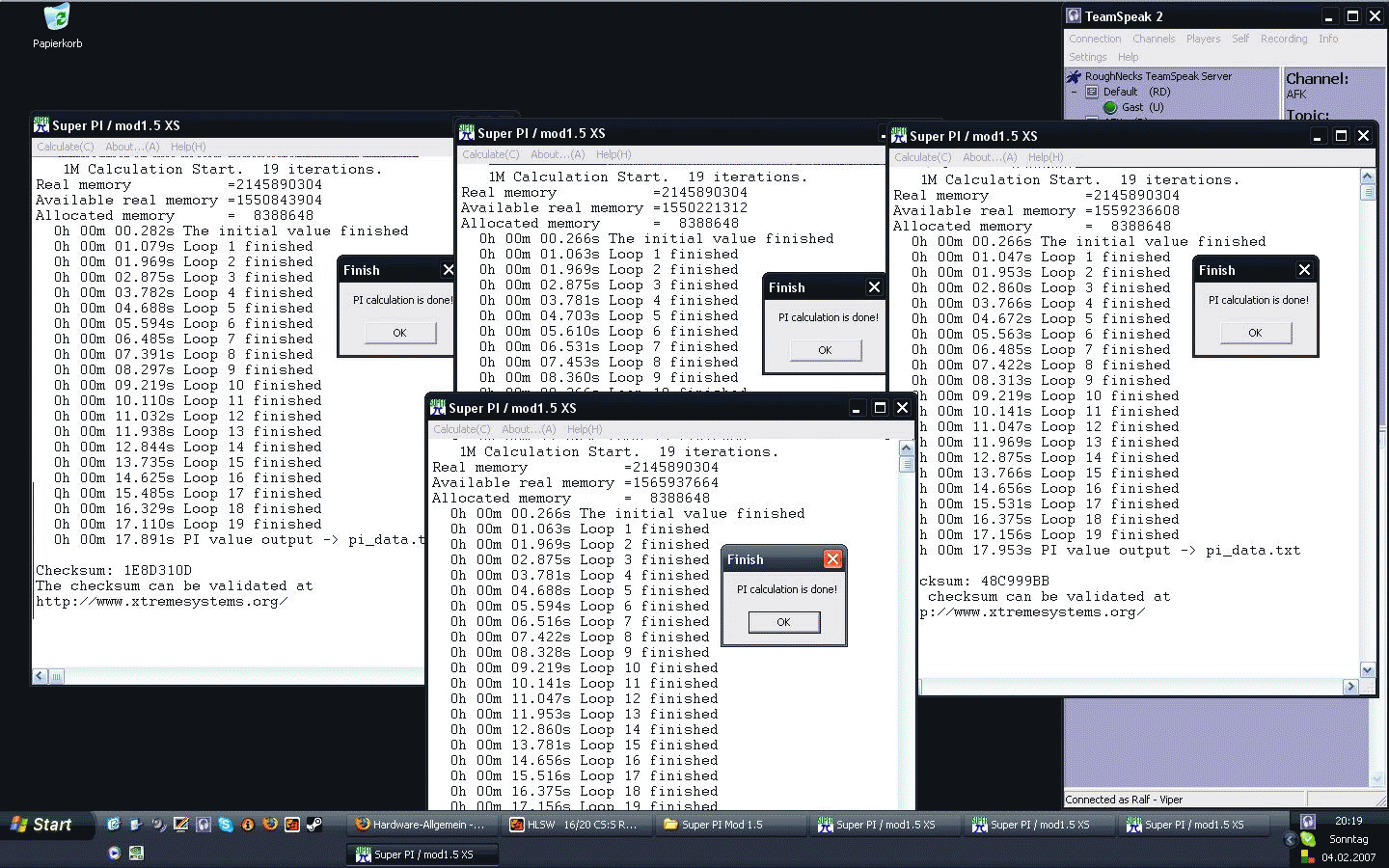Click scroll-right arrow in checksum 48C999BB window
Viewport: 1389px width, 868px height.
tap(1350, 687)
